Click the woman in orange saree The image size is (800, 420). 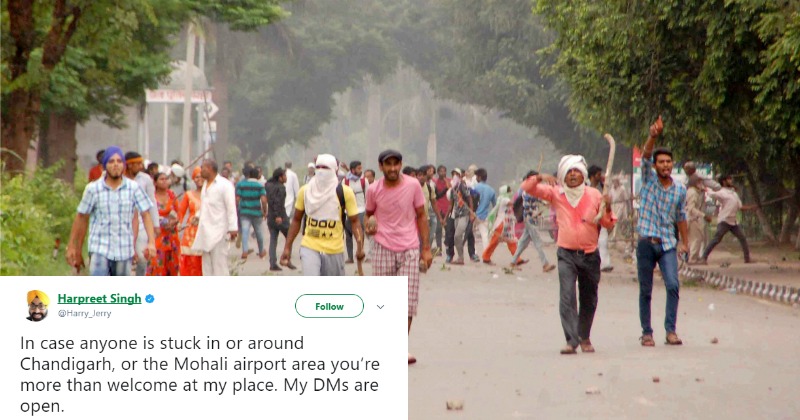coord(190,222)
